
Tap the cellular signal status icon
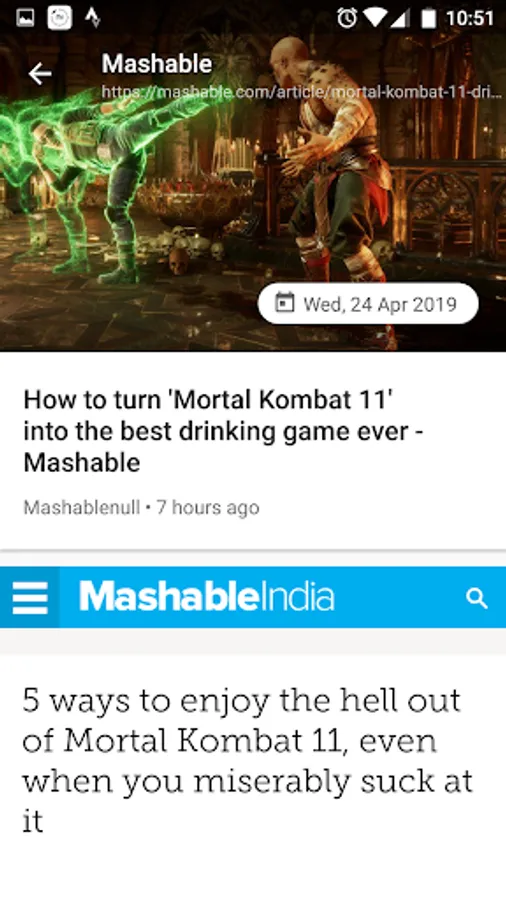click(x=400, y=18)
